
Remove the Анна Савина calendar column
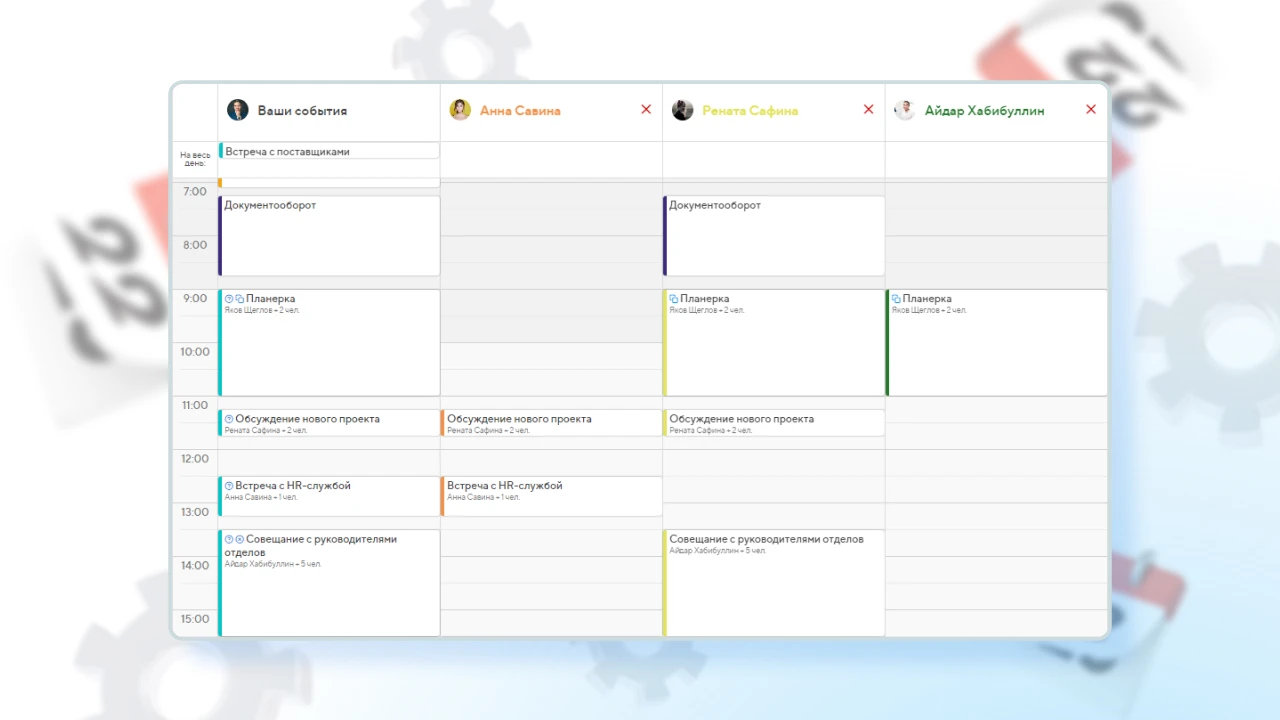click(646, 110)
